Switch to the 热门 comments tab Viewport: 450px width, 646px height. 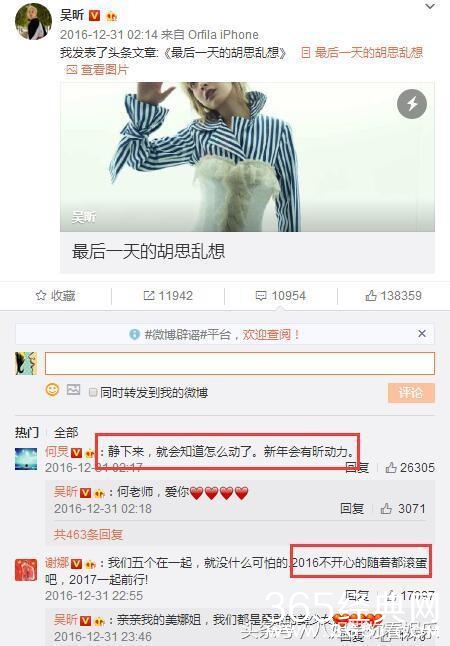pyautogui.click(x=27, y=432)
